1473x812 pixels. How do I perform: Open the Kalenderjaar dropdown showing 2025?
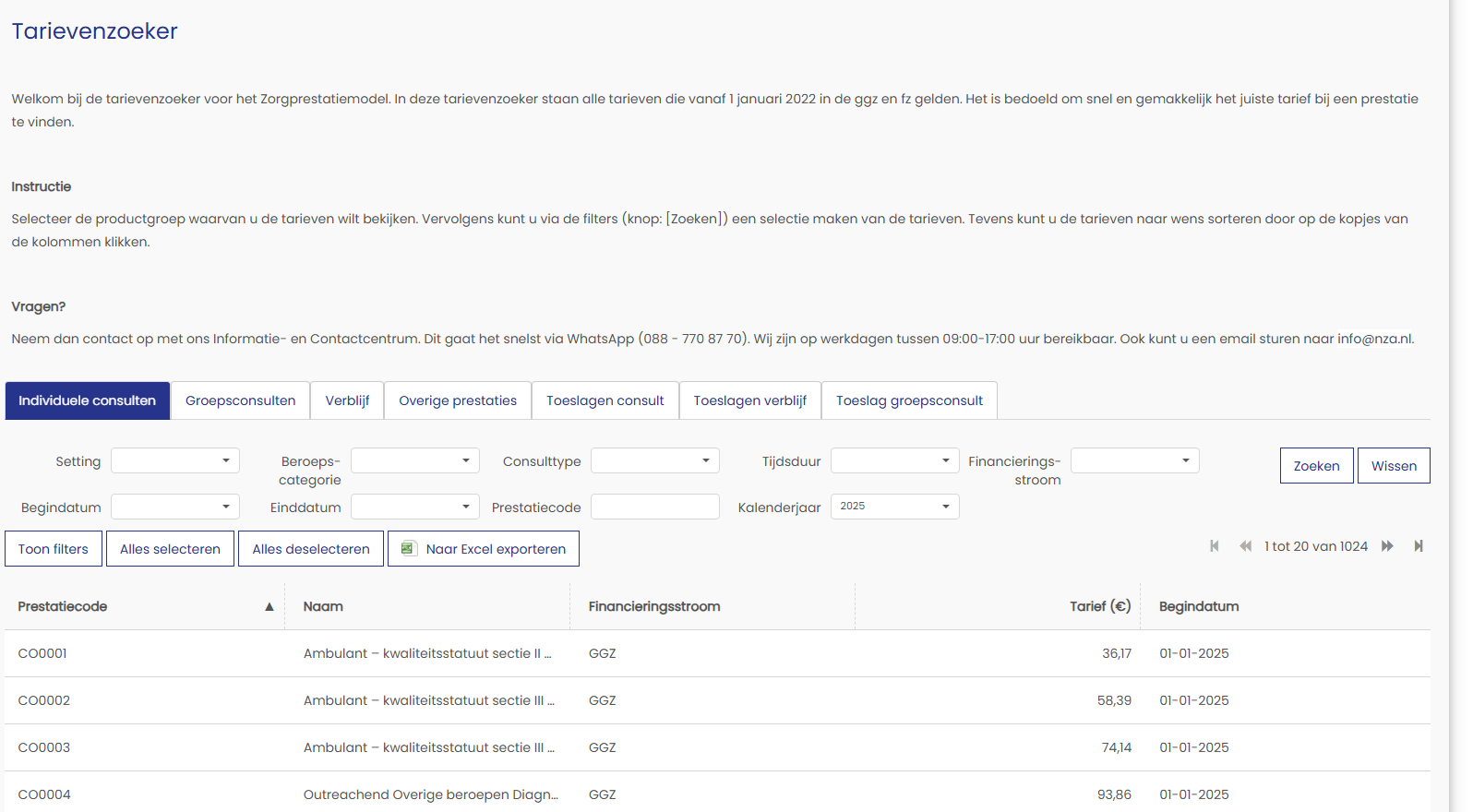(895, 507)
